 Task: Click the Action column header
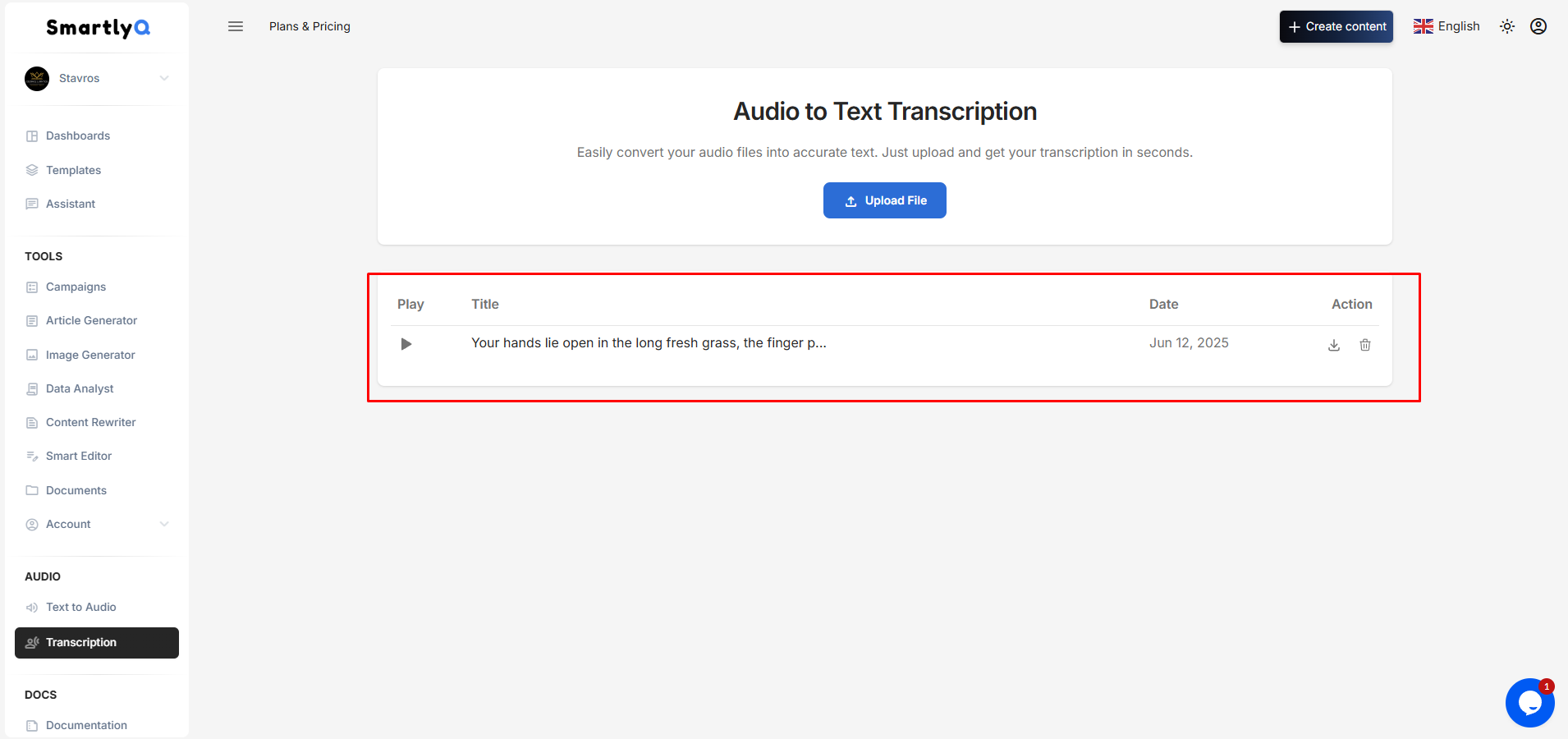(x=1351, y=304)
